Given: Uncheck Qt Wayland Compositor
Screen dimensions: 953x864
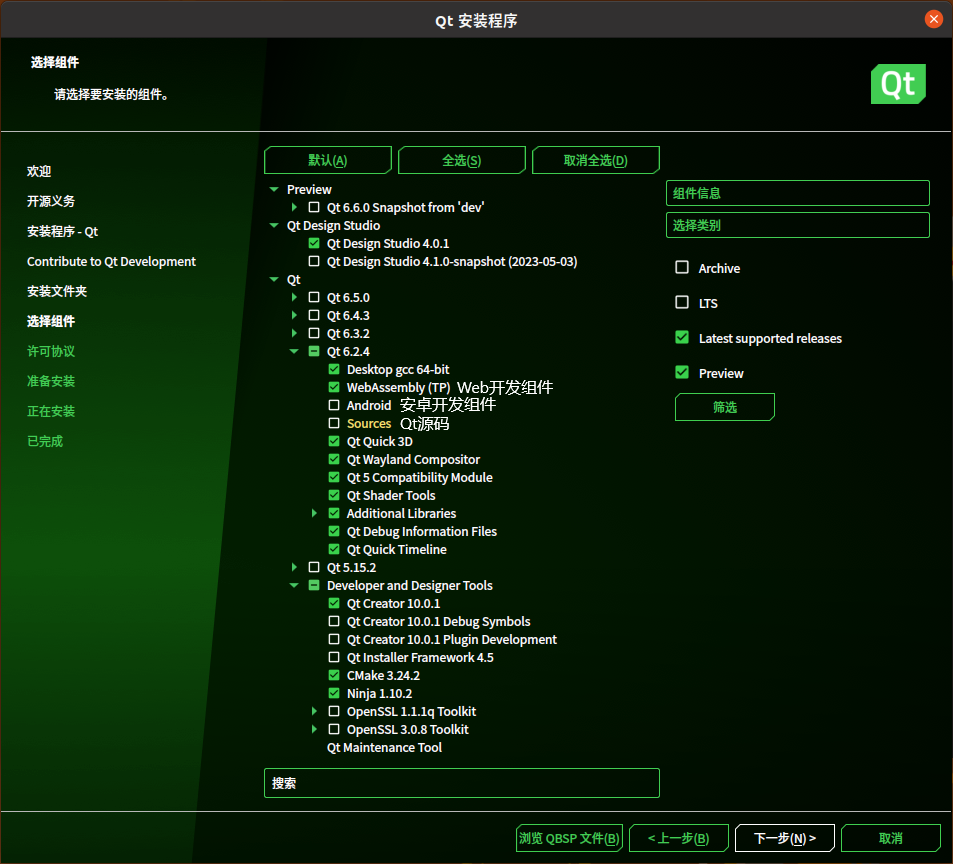Looking at the screenshot, I should 334,459.
